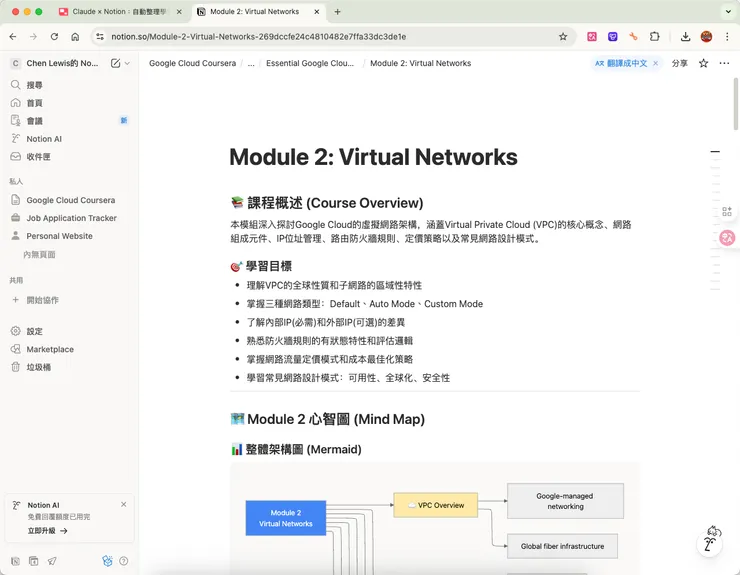Open the Chrome profile avatar

tap(706, 36)
